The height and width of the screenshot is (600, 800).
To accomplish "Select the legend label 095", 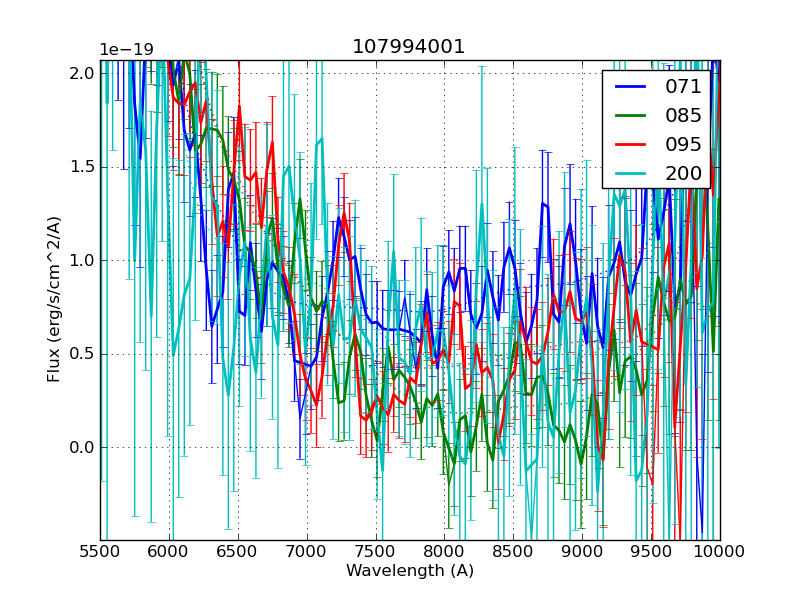I will 683,144.
